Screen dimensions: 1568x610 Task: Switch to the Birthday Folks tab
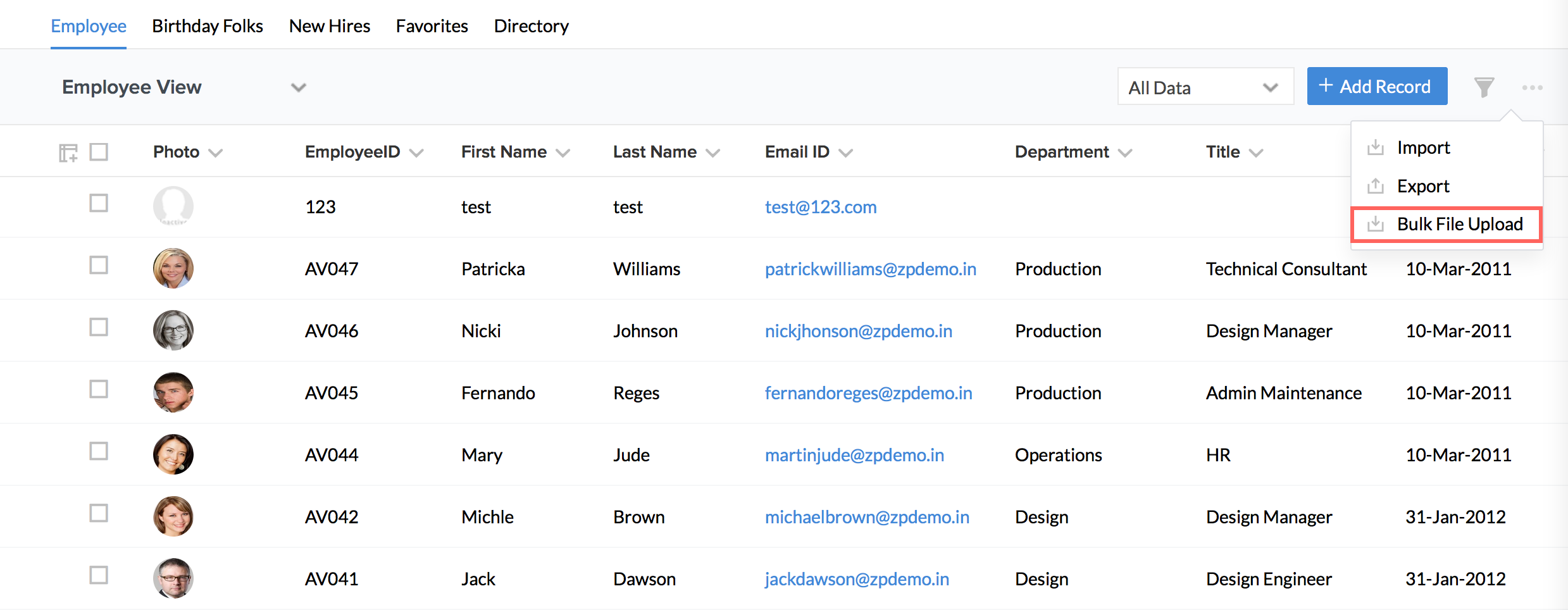pyautogui.click(x=207, y=26)
